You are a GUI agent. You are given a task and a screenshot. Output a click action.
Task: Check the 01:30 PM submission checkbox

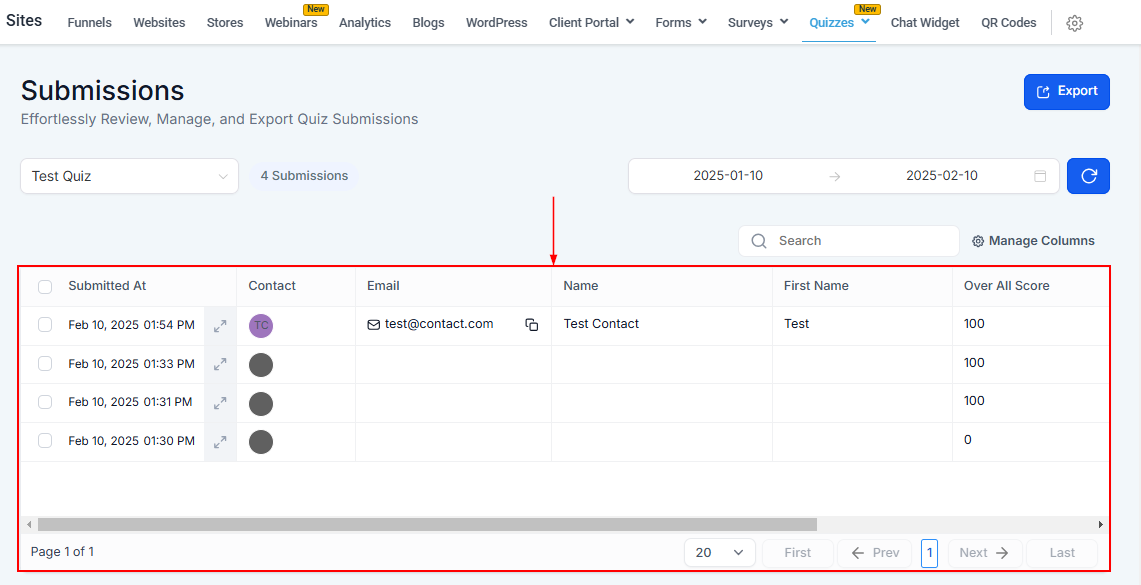45,440
